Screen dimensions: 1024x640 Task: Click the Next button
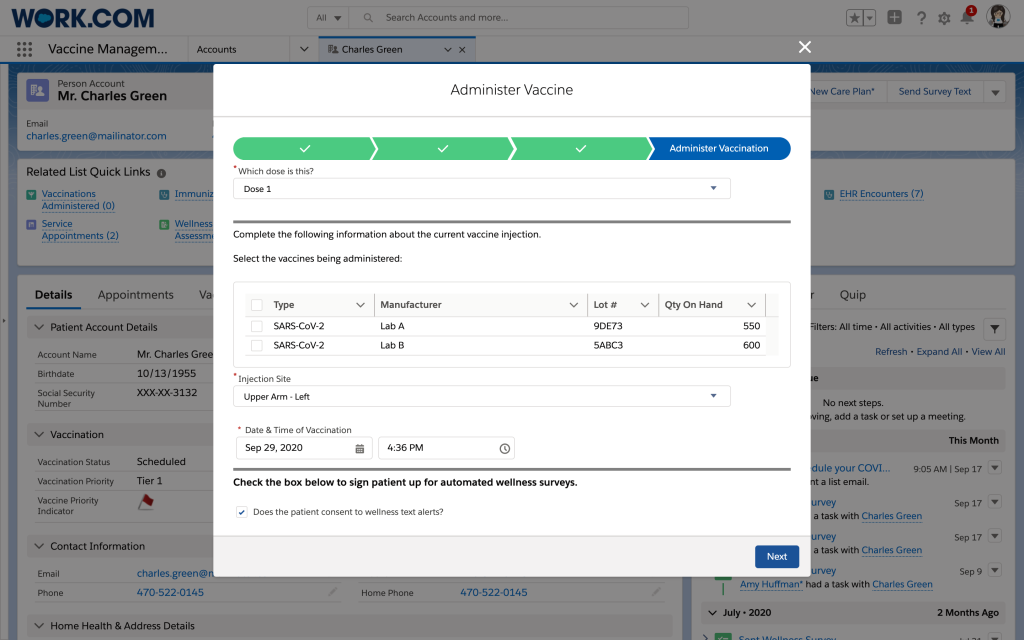point(776,557)
